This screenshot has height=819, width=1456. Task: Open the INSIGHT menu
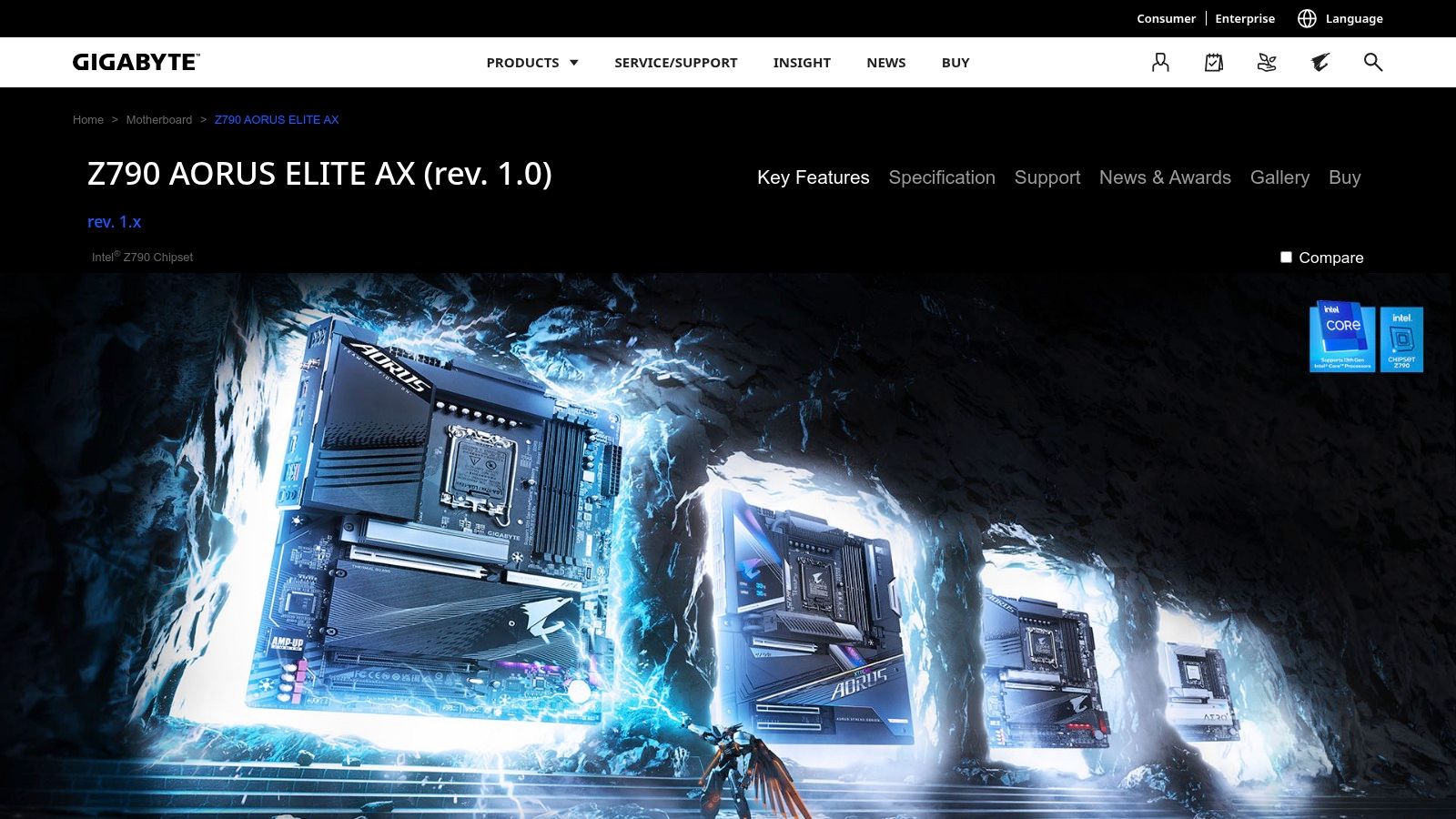point(802,63)
